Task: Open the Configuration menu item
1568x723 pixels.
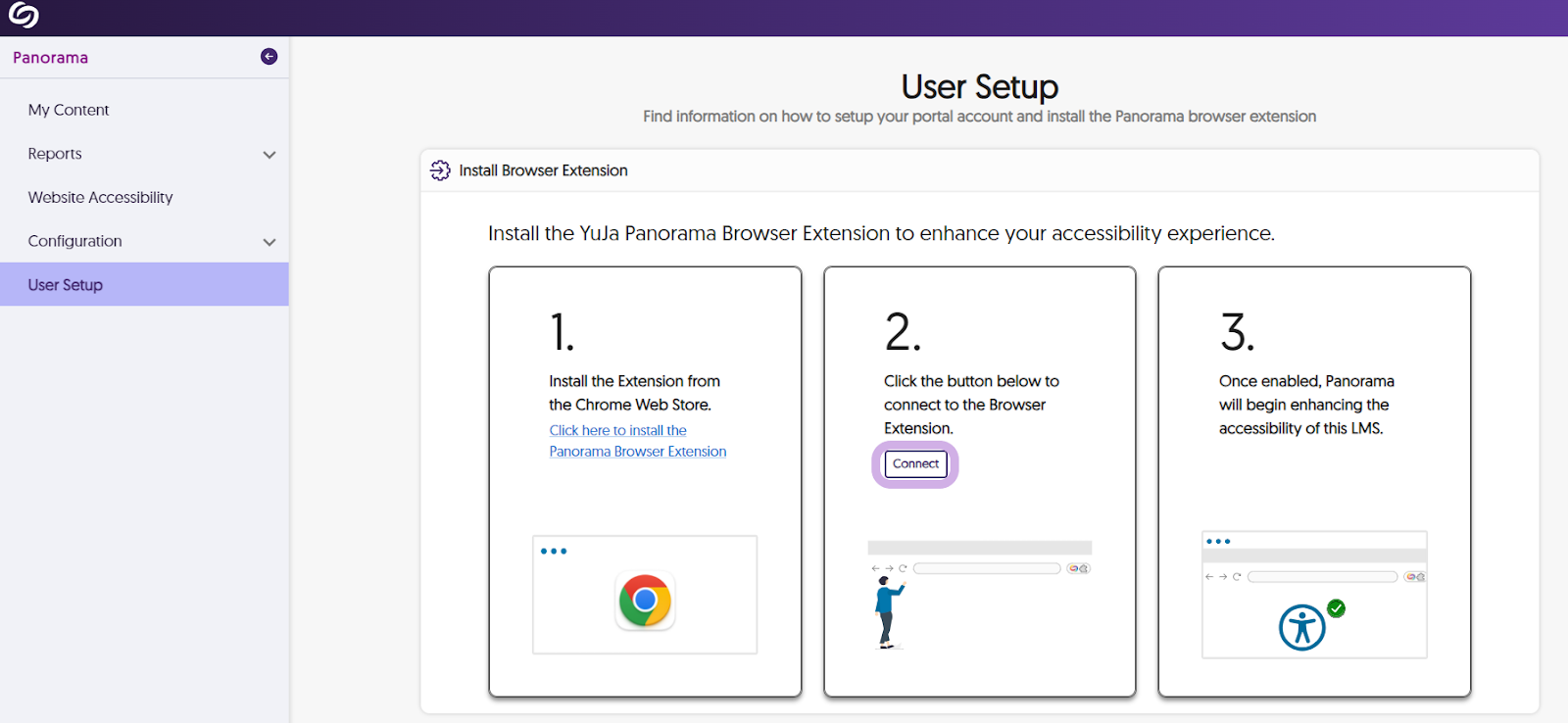Action: 75,241
